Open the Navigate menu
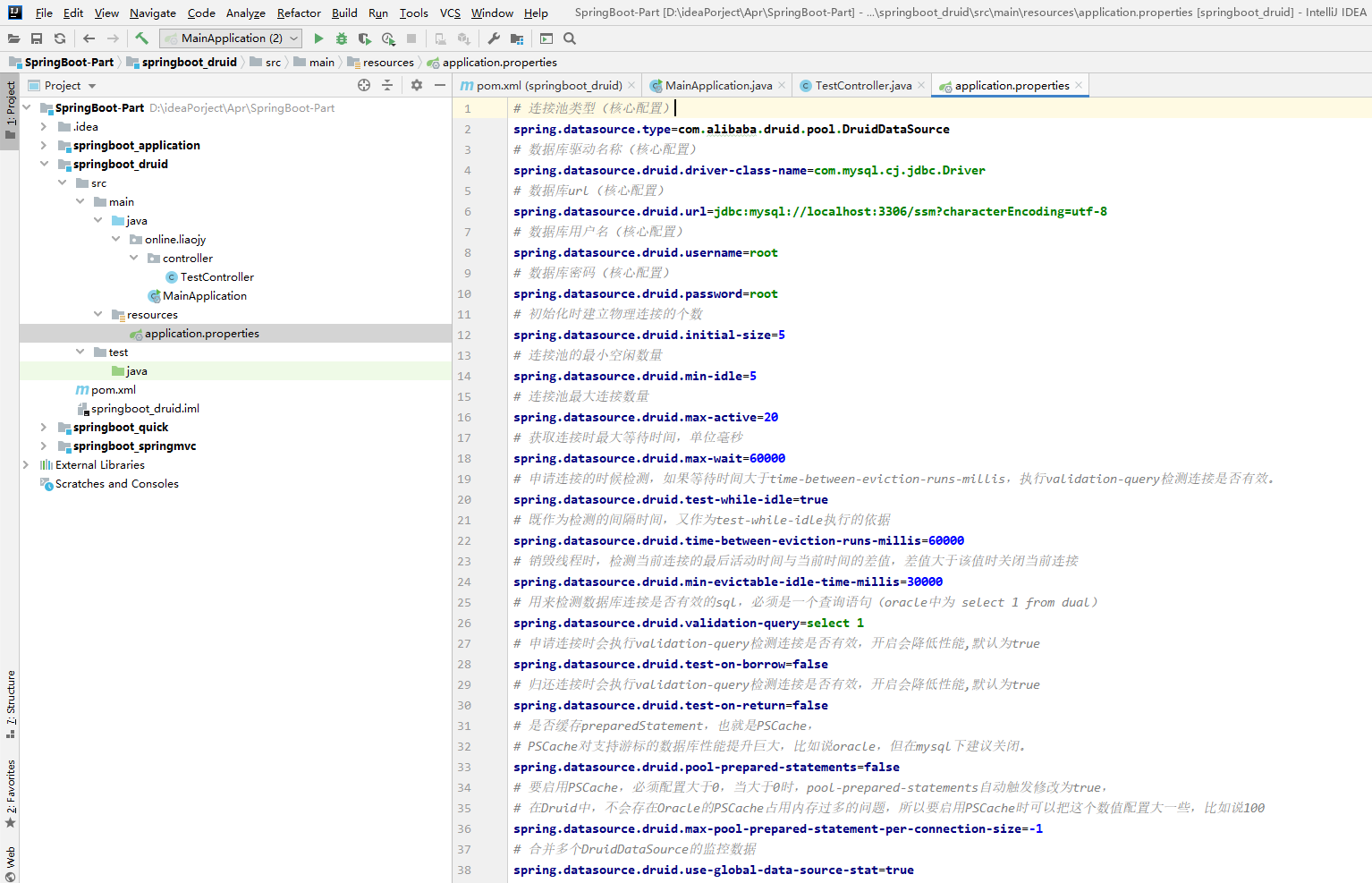 tap(153, 13)
